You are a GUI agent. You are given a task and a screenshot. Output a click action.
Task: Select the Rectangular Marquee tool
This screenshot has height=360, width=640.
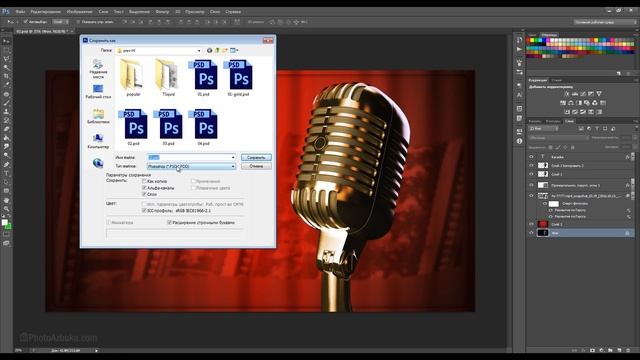(x=6, y=50)
